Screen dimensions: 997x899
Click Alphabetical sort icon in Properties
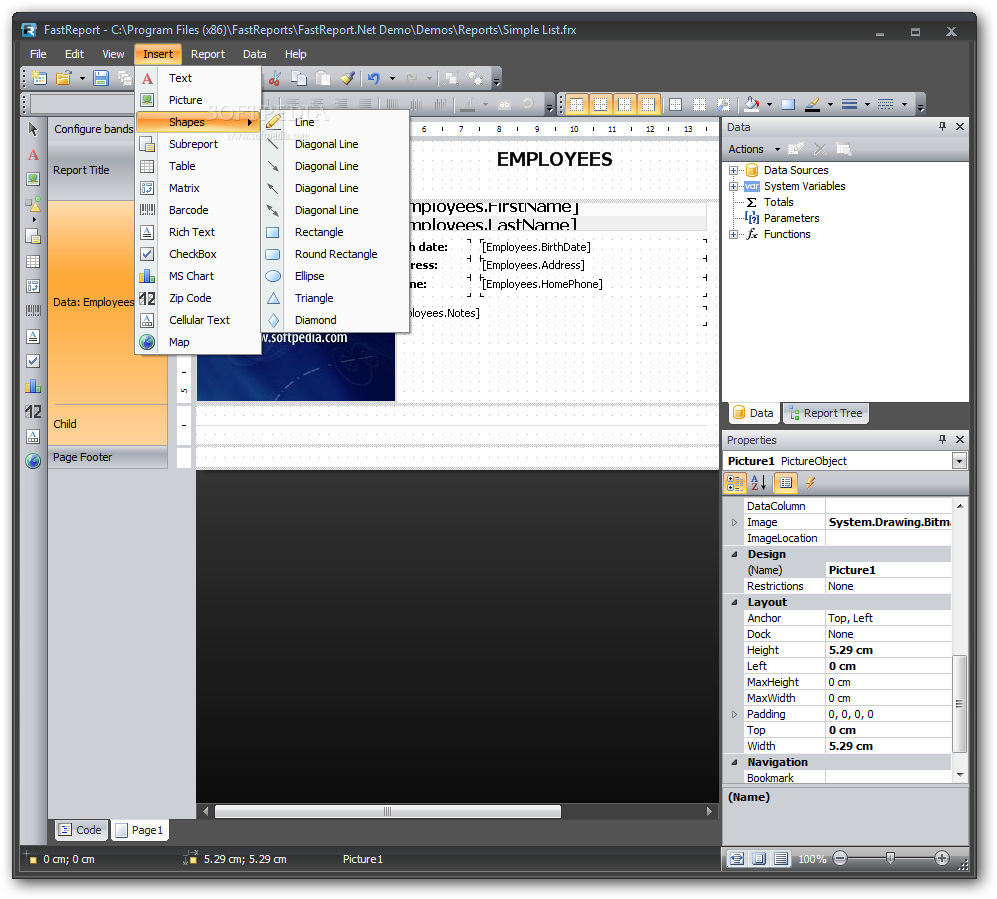pos(759,483)
